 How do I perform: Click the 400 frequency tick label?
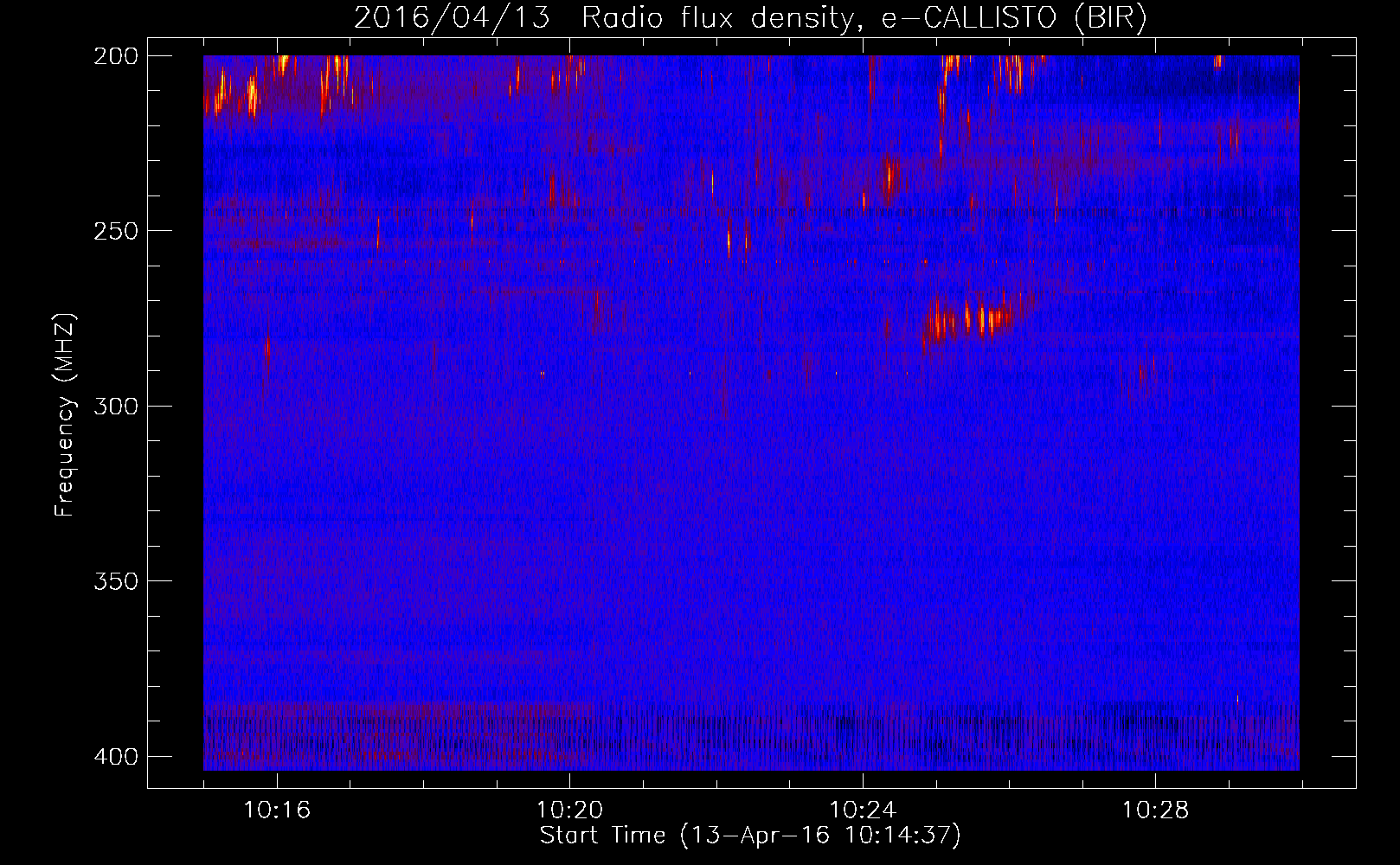(116, 757)
